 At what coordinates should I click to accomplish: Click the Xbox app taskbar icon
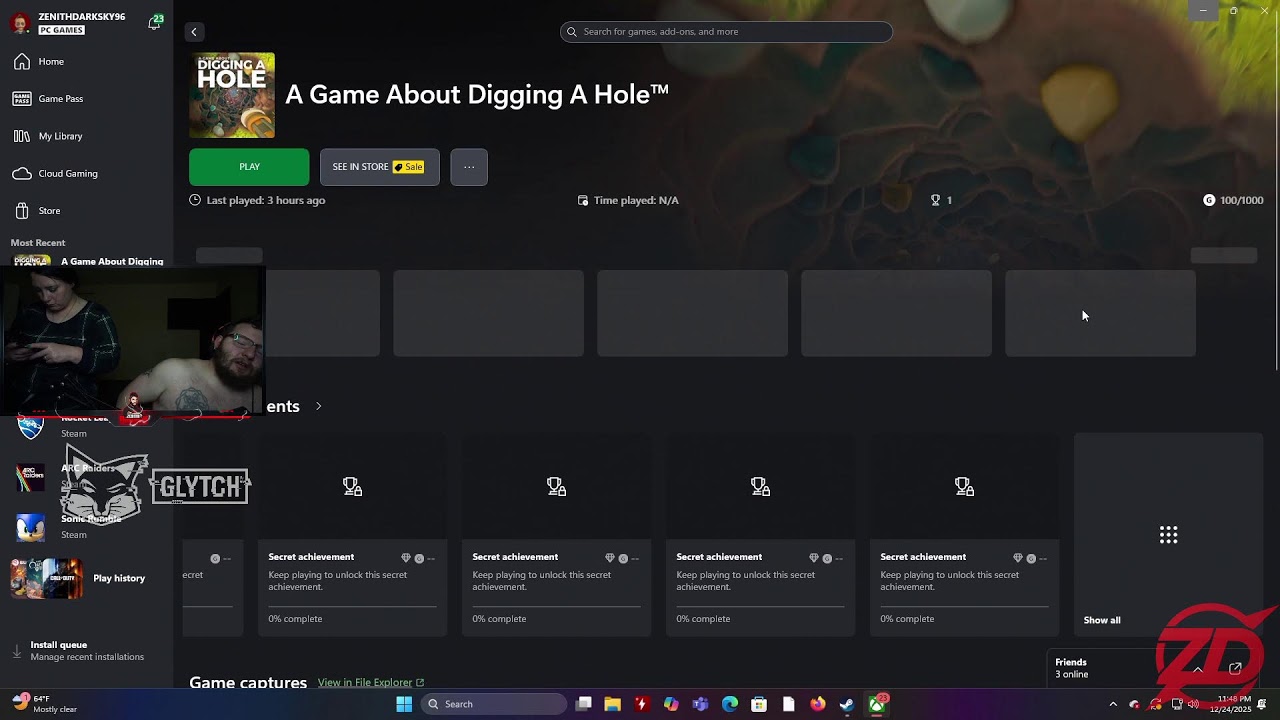tap(877, 704)
